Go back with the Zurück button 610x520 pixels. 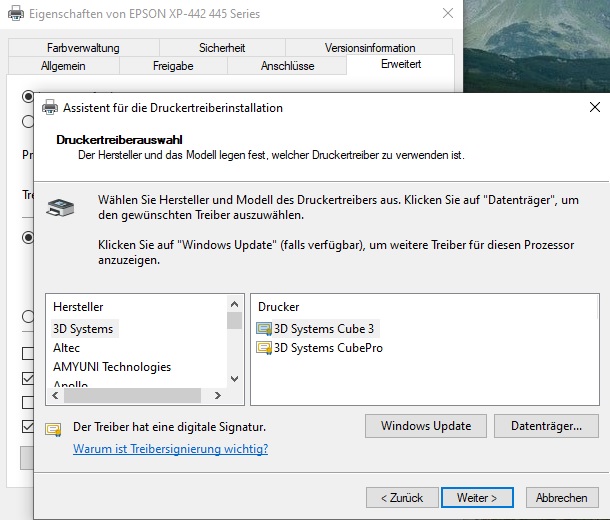pos(402,497)
